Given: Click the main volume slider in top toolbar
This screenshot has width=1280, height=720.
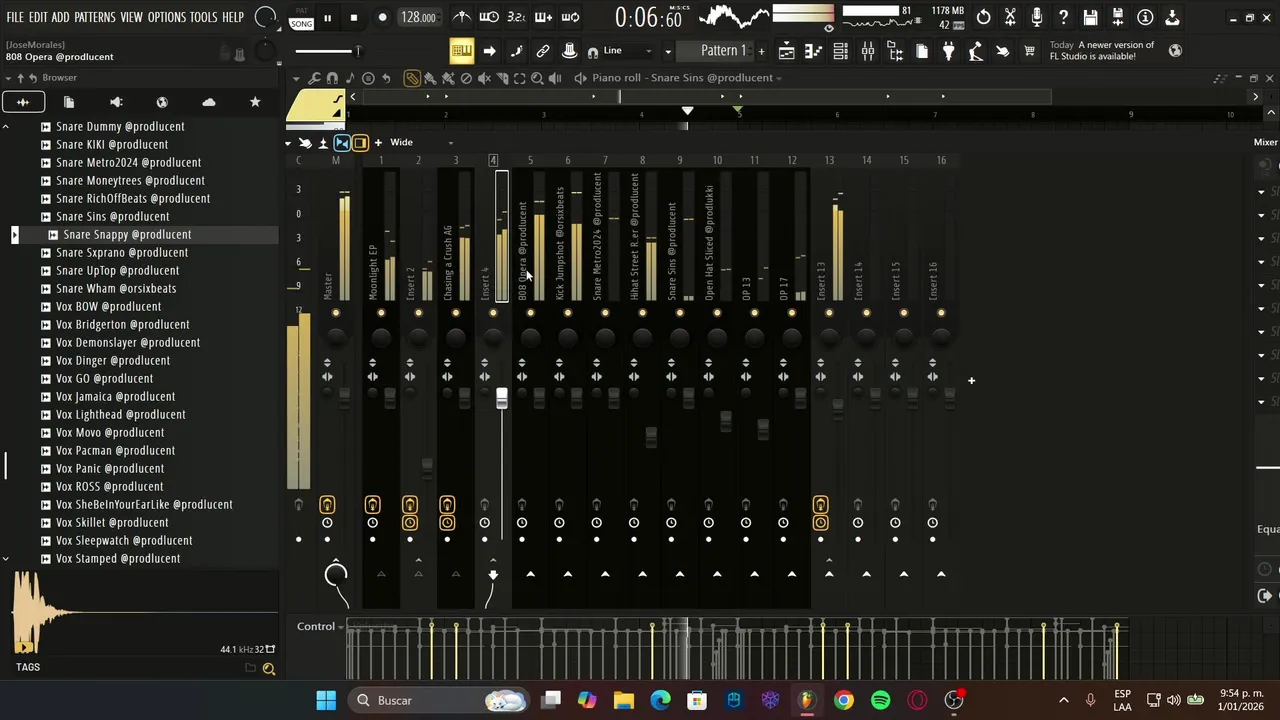Looking at the screenshot, I should 328,51.
